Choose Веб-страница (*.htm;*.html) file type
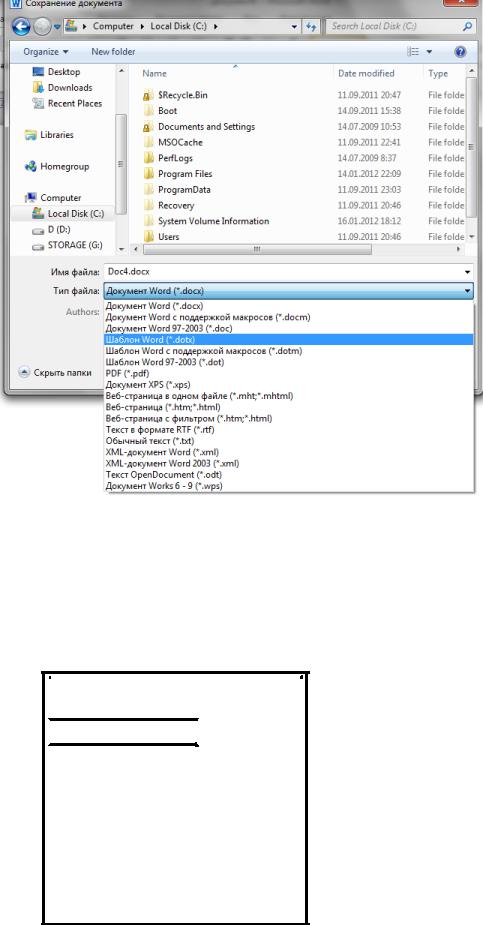 289,407
